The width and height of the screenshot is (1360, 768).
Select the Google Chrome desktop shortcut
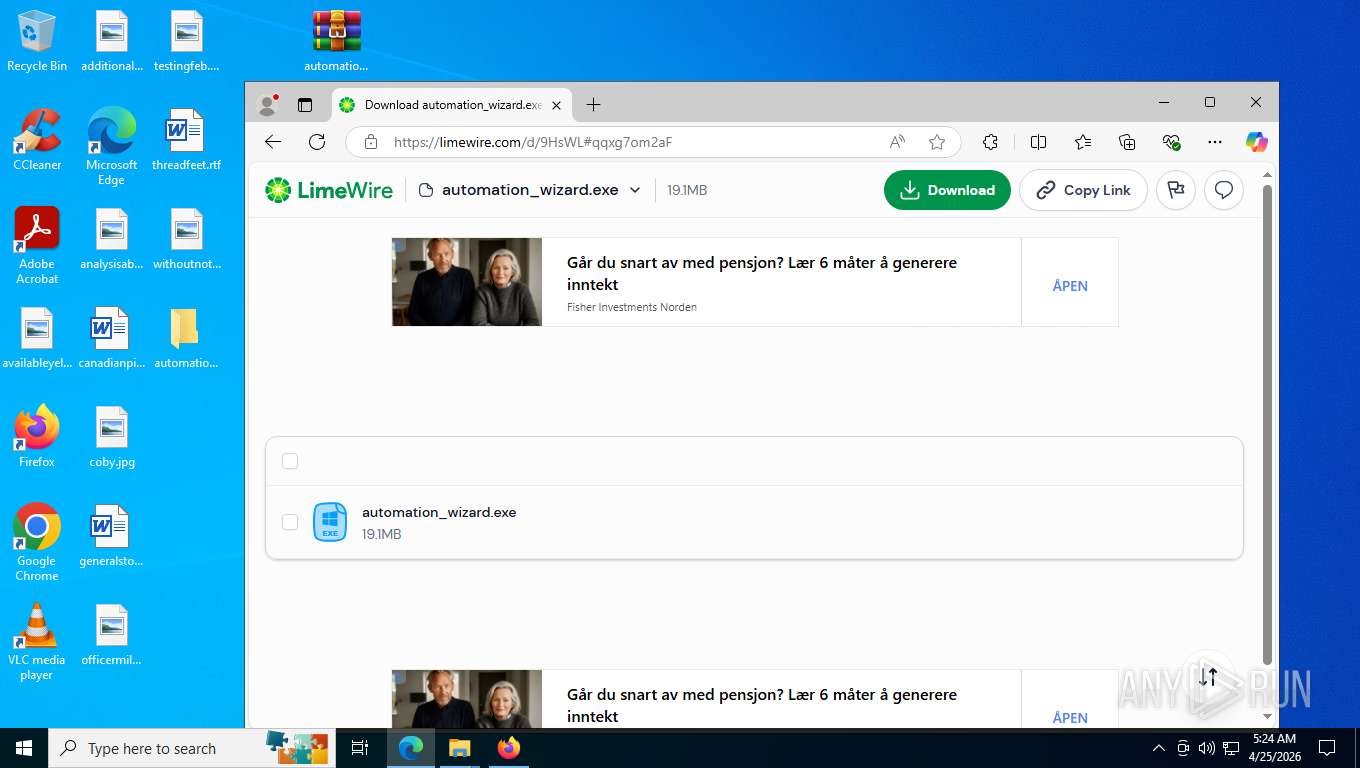click(x=37, y=543)
